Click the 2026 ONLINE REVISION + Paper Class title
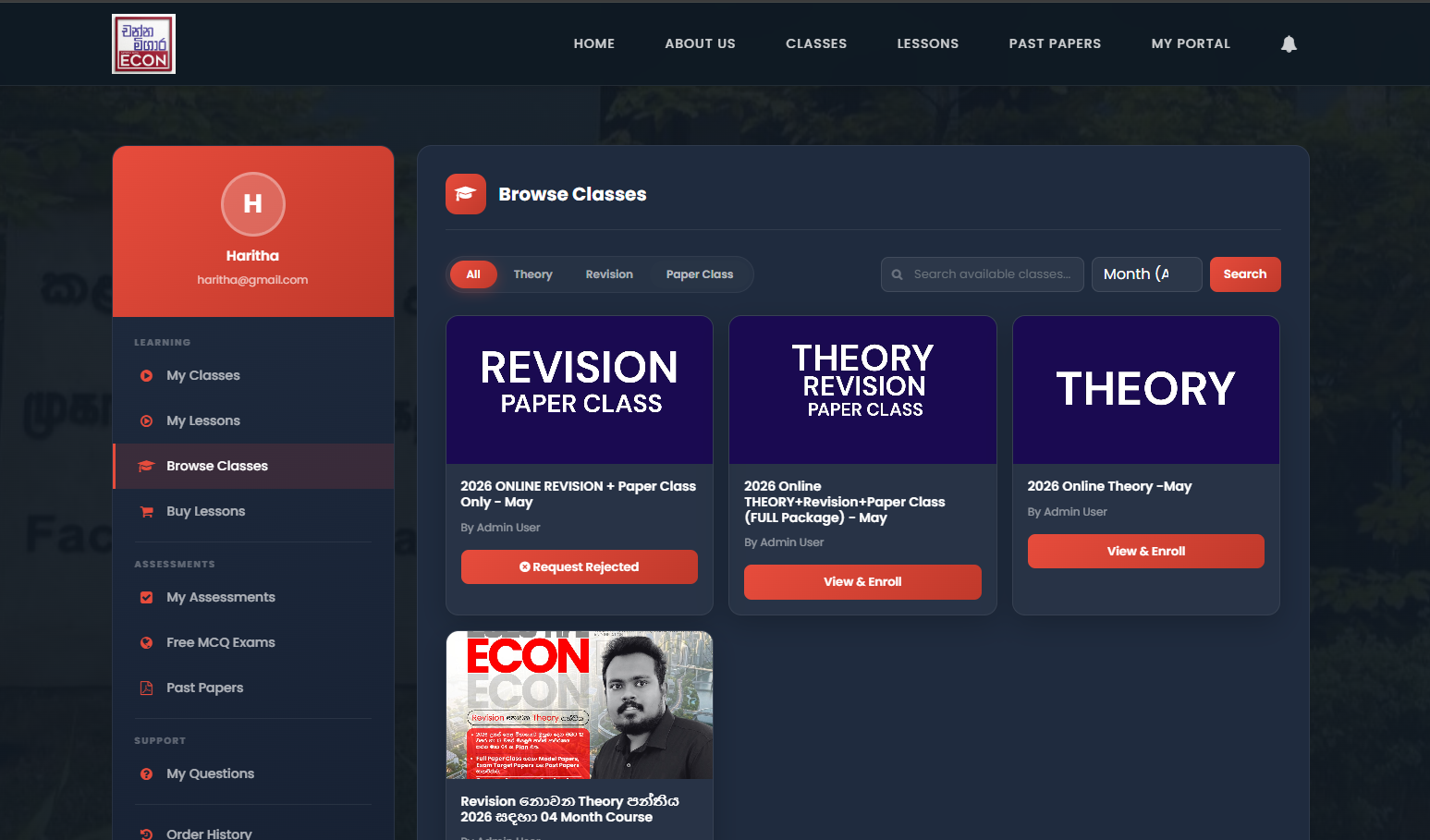1430x840 pixels. pos(579,494)
